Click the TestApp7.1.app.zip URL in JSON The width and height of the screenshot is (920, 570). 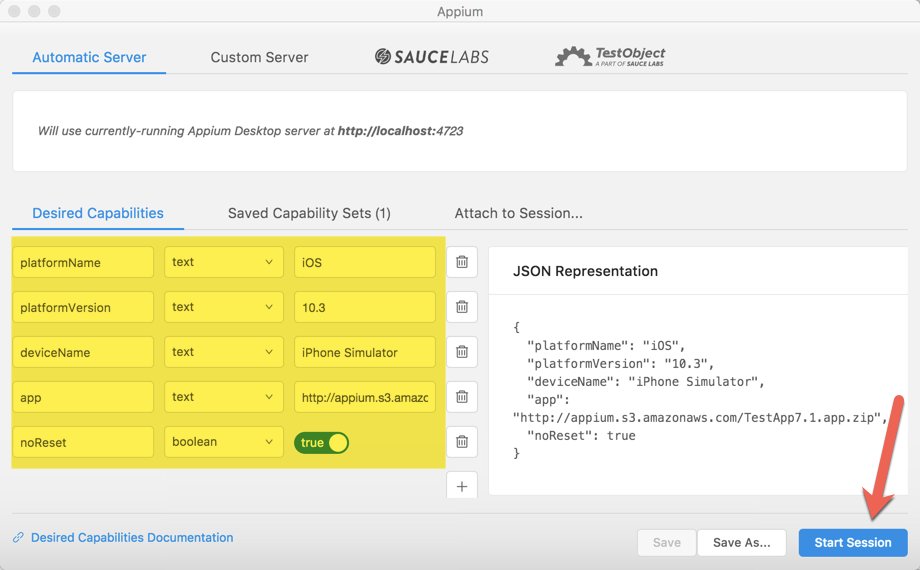[701, 418]
